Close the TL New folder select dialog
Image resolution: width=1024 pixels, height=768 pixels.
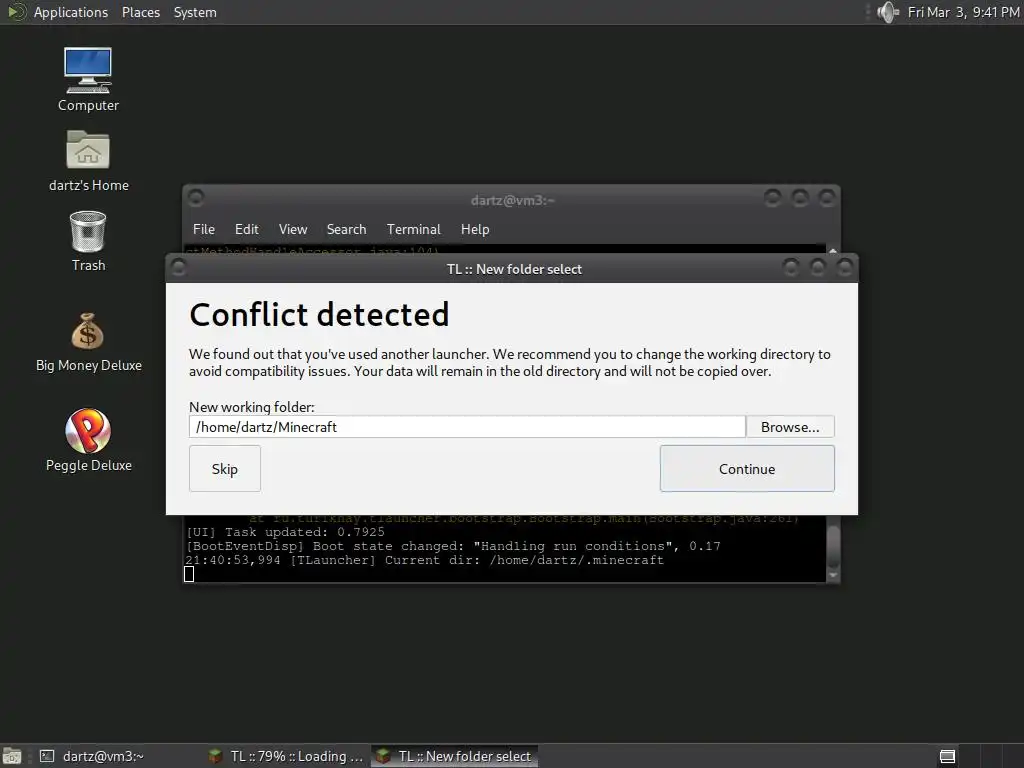pos(845,266)
